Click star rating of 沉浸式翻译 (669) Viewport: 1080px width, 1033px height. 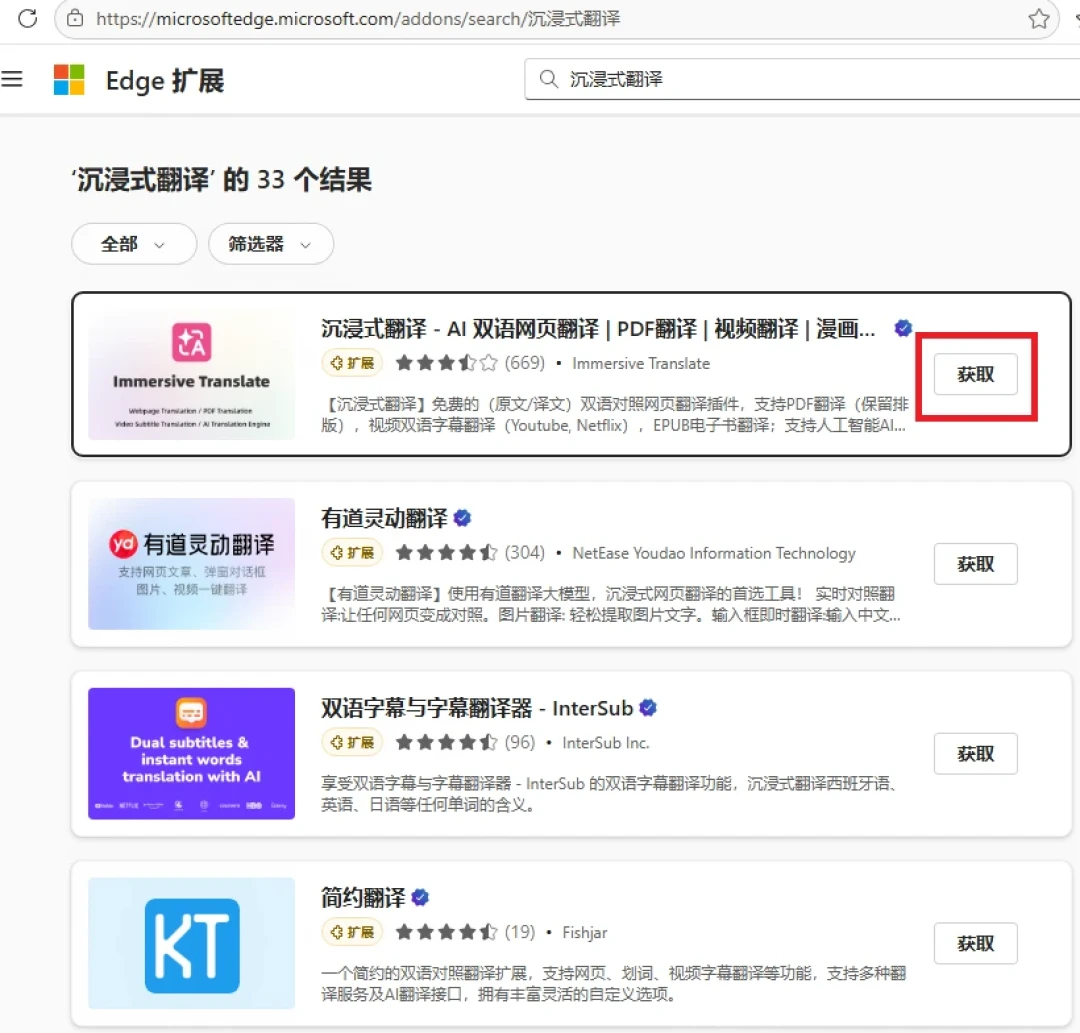click(x=446, y=363)
